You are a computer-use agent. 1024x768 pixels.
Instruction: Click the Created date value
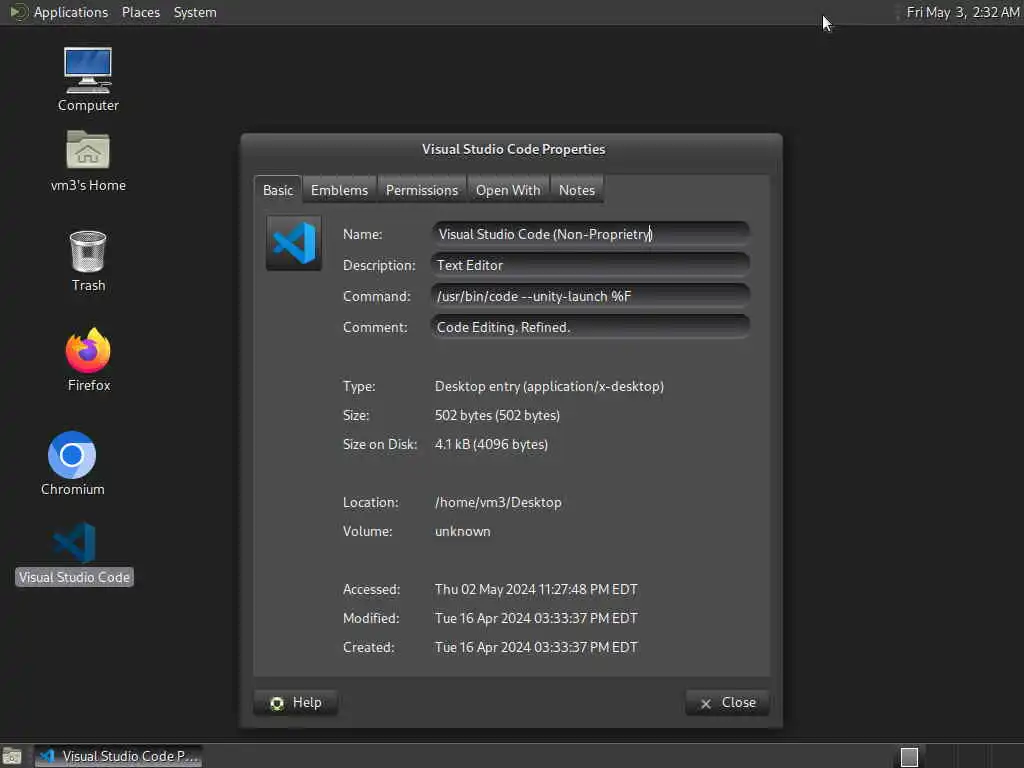coord(536,647)
